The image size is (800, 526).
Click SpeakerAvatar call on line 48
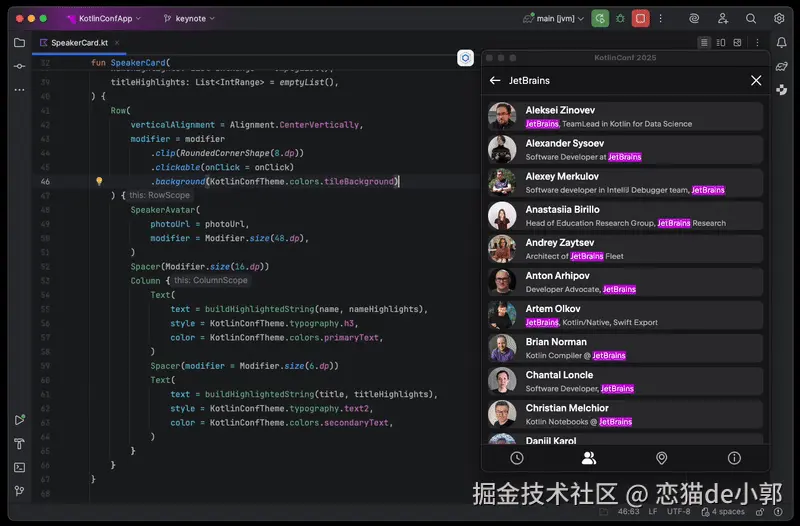point(163,210)
